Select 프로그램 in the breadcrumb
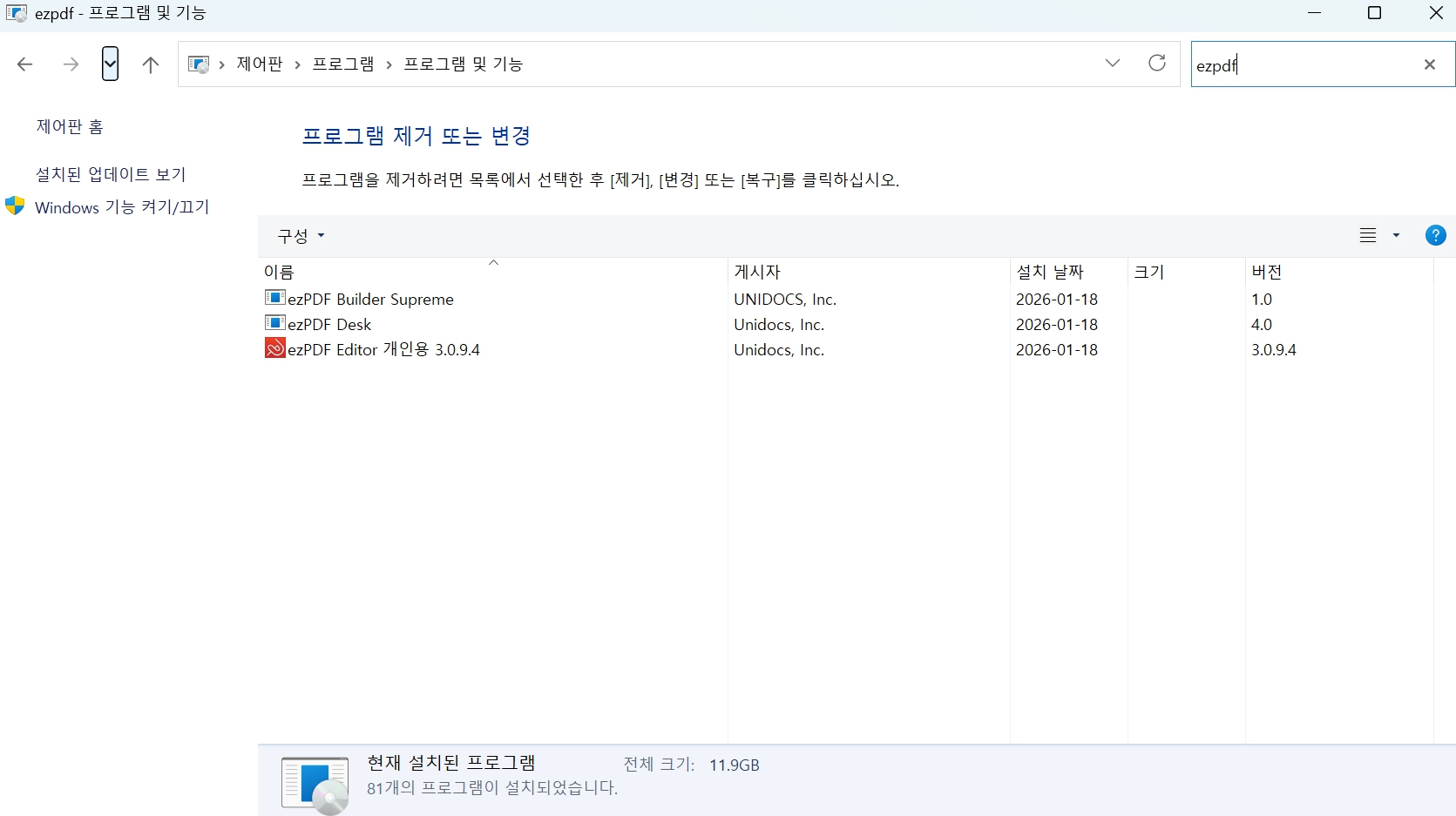Screen dimensions: 1456x816 pos(343,64)
